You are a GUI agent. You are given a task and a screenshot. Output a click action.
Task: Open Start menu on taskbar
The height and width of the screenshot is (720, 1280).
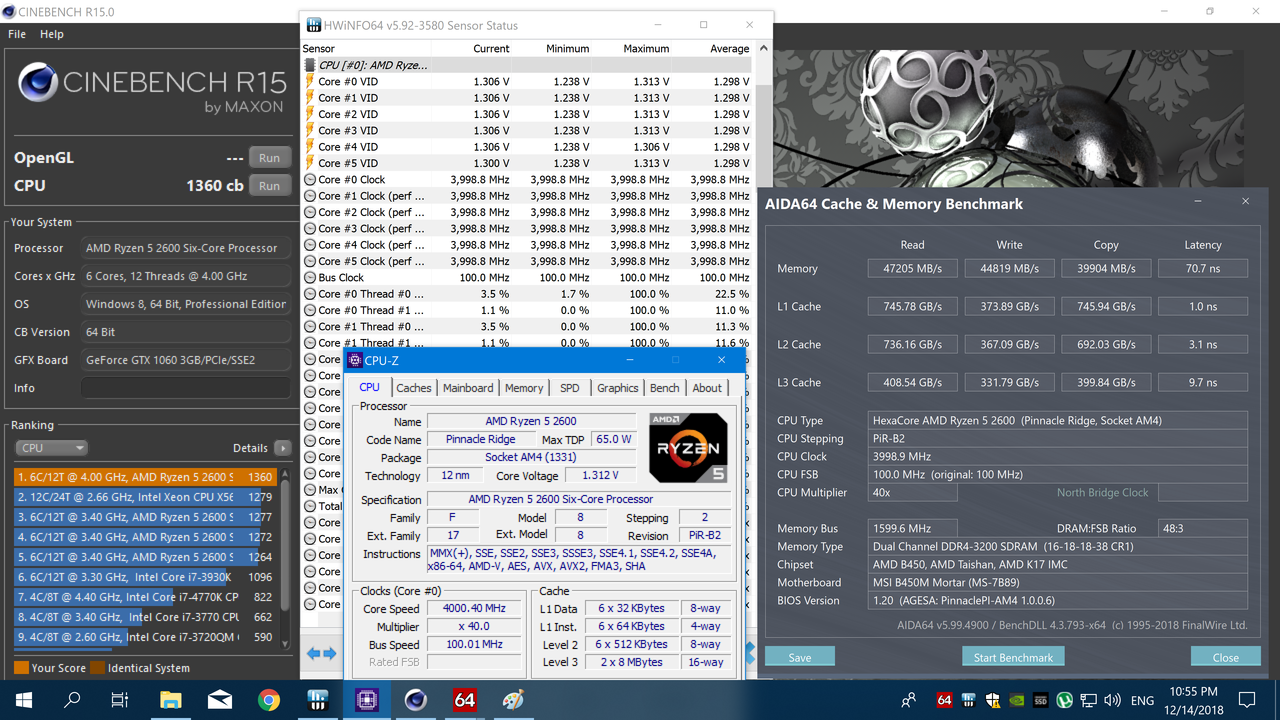23,700
